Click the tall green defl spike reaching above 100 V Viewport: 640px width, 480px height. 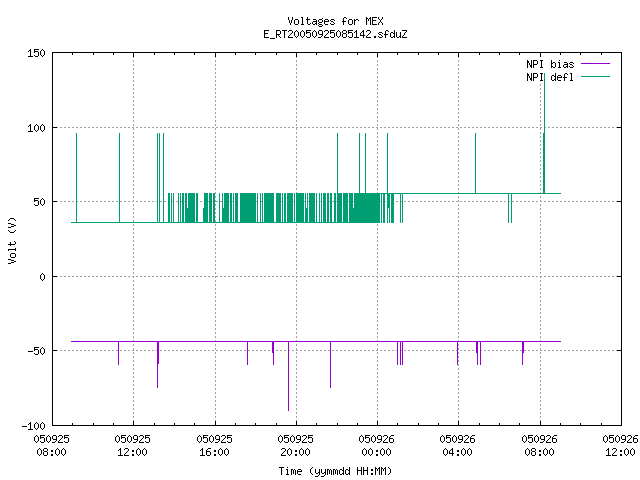[x=544, y=133]
